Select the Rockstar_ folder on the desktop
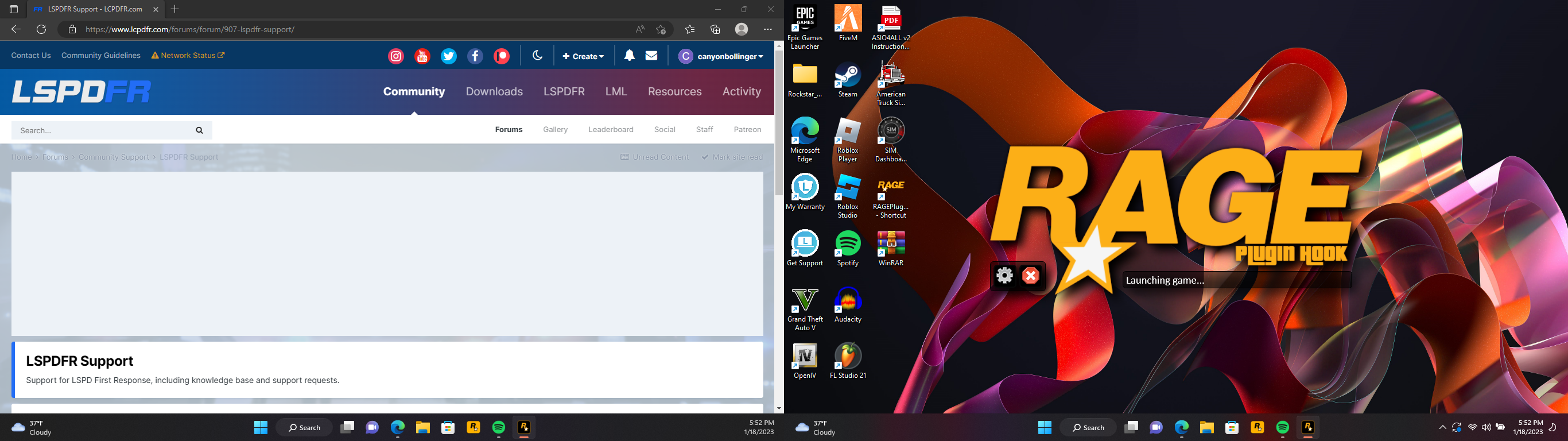 pos(805,80)
